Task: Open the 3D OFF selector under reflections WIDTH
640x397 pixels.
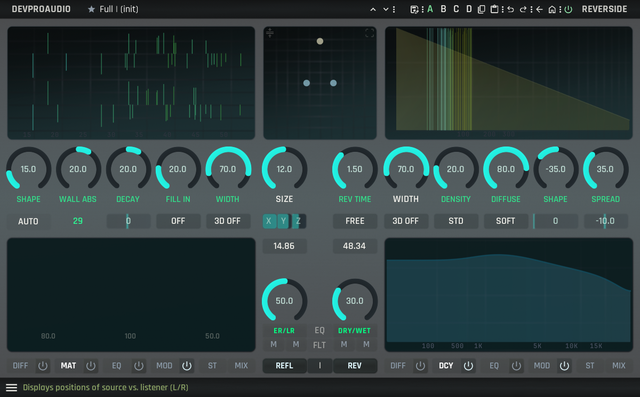Action: (228, 221)
